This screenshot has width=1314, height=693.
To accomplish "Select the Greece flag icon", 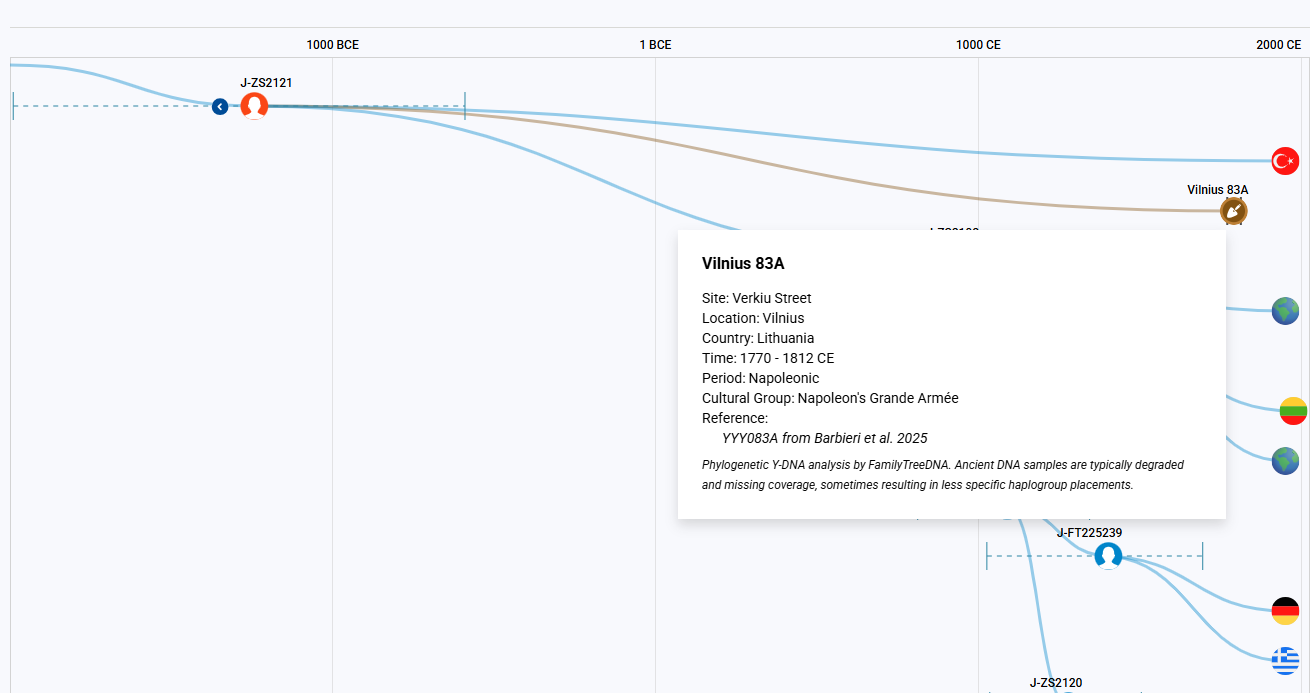I will pyautogui.click(x=1285, y=660).
